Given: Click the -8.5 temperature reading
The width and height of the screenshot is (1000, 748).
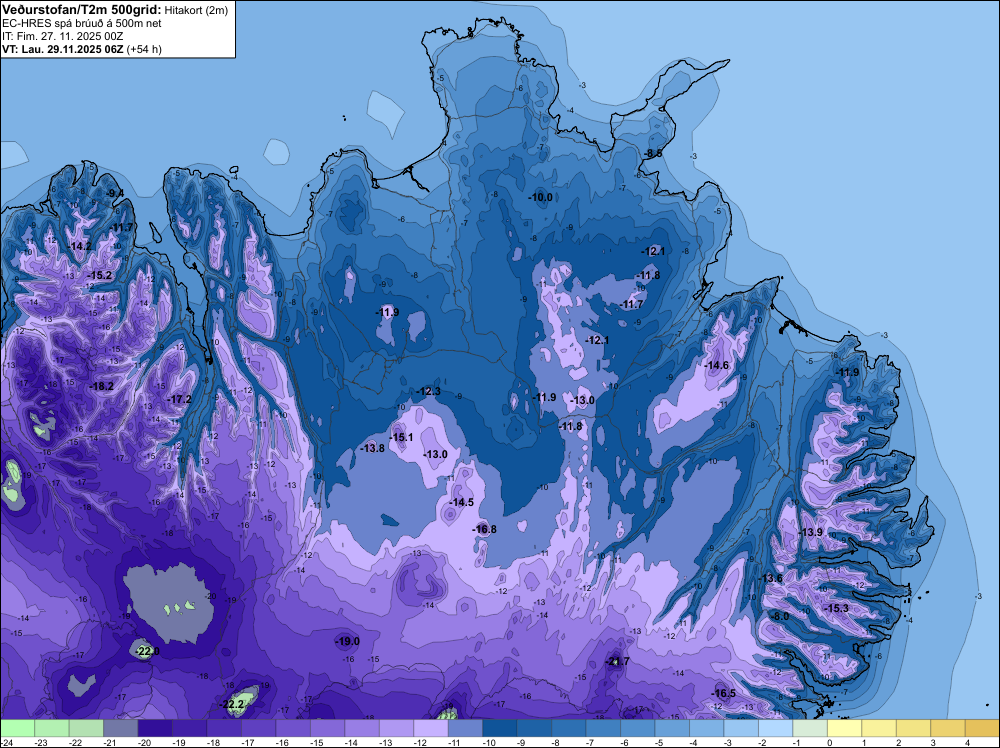Looking at the screenshot, I should (652, 154).
